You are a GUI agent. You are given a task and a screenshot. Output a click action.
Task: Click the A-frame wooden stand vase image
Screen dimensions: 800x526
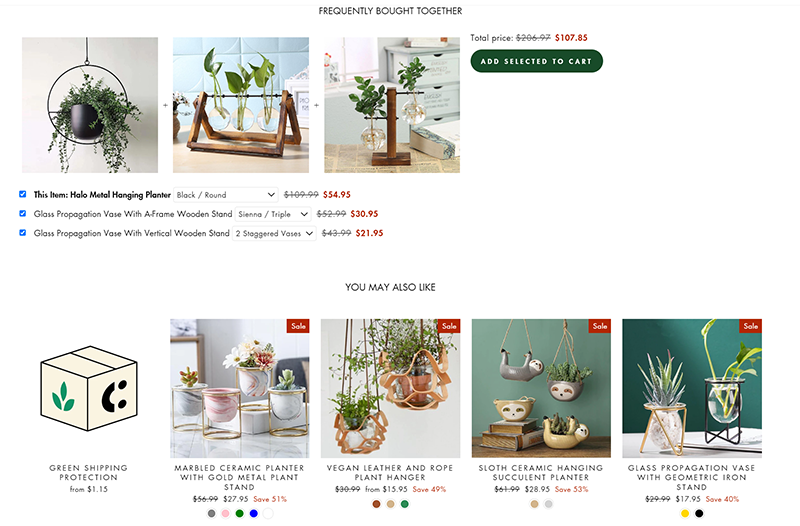pyautogui.click(x=241, y=105)
